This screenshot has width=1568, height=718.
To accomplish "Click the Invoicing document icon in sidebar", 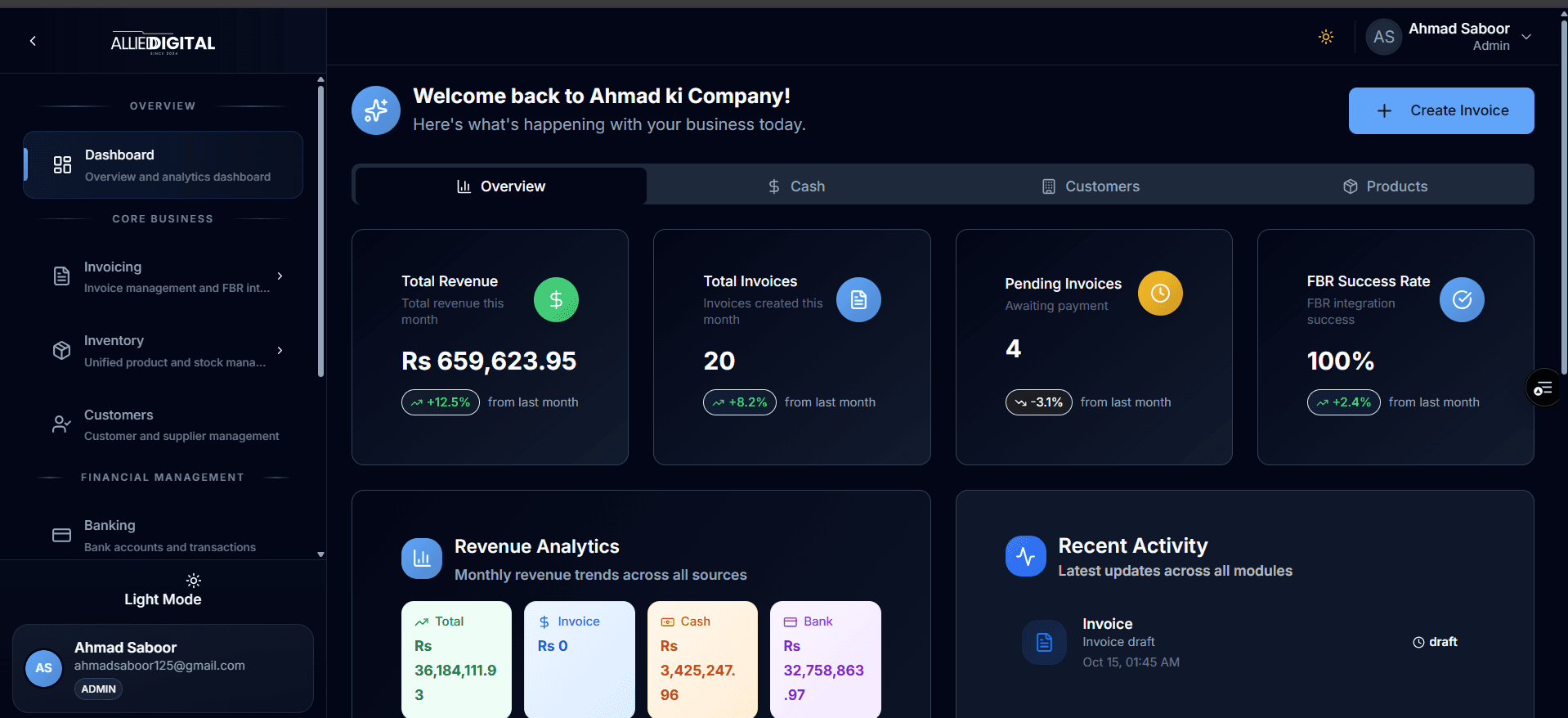I will pyautogui.click(x=61, y=276).
